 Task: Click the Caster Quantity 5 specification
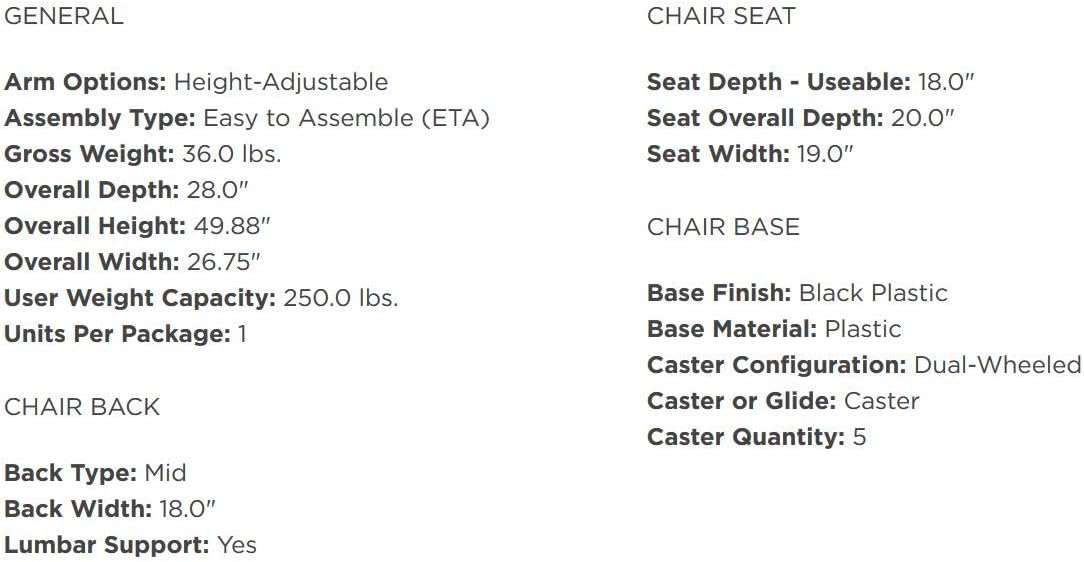[756, 437]
